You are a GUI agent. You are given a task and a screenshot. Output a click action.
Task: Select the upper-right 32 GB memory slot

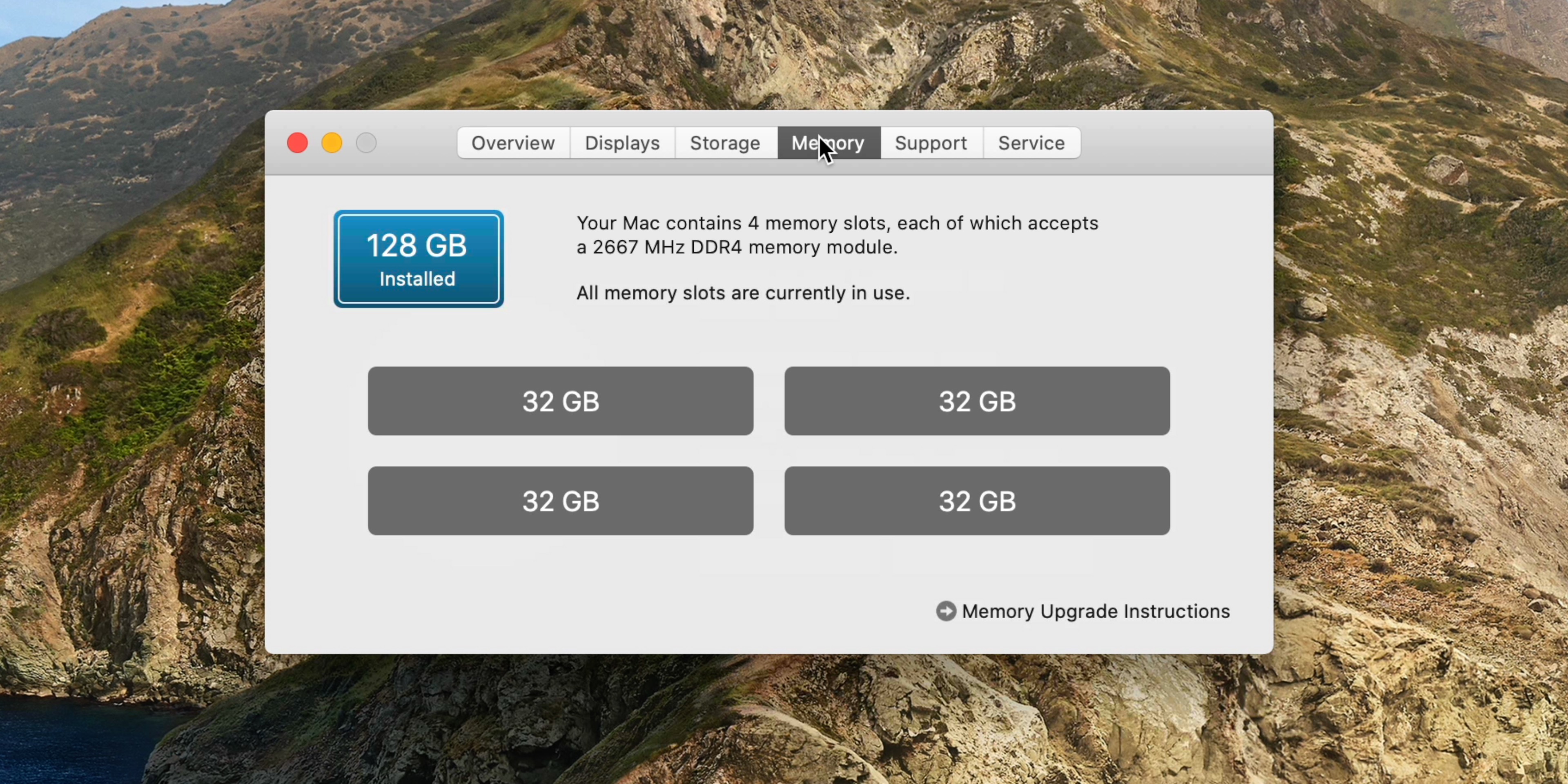(x=977, y=401)
